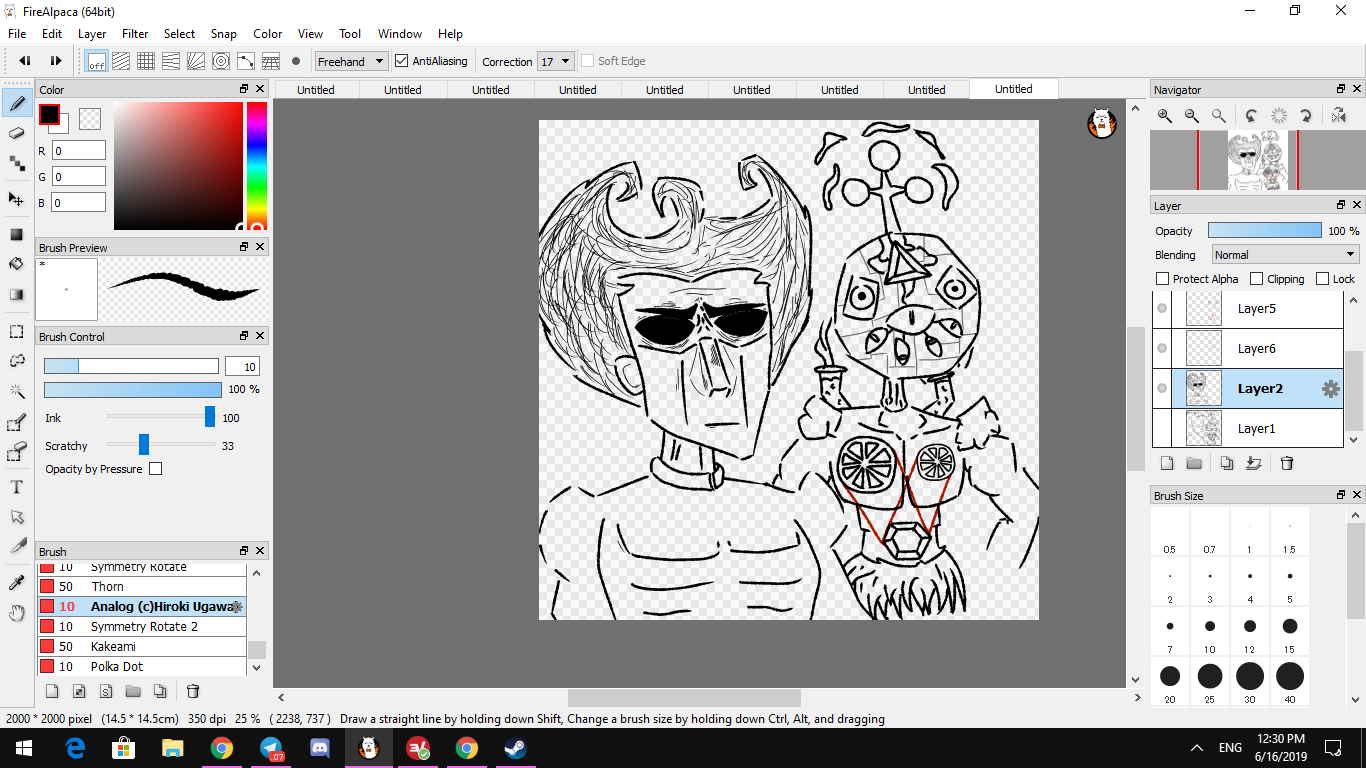Viewport: 1366px width, 768px height.
Task: Open the Correction value dropdown
Action: pos(555,61)
